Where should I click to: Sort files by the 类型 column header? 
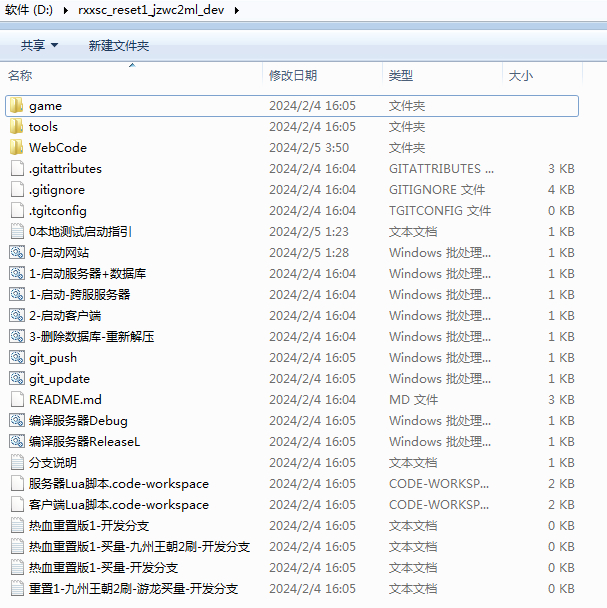click(443, 75)
